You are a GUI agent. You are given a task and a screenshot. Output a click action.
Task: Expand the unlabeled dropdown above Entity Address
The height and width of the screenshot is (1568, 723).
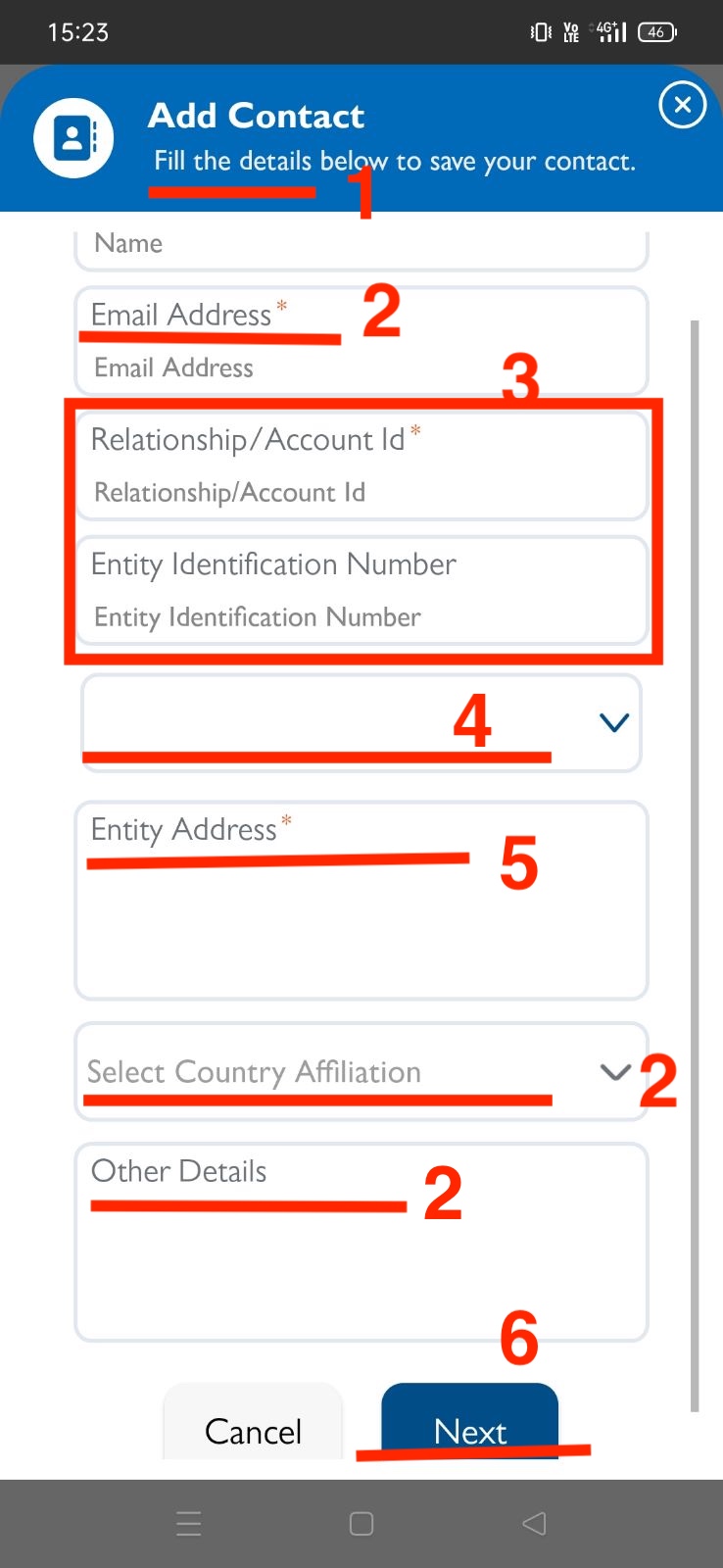361,723
